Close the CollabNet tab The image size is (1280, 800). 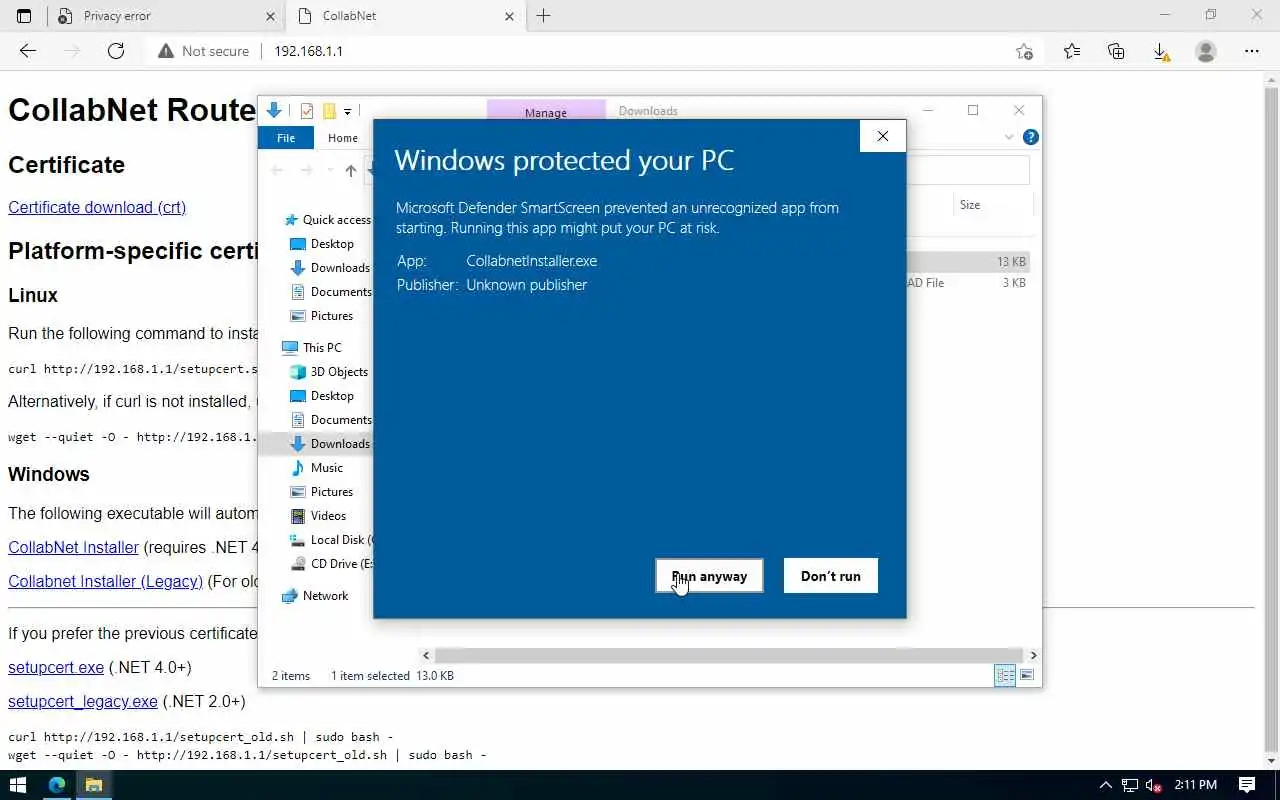pyautogui.click(x=509, y=16)
